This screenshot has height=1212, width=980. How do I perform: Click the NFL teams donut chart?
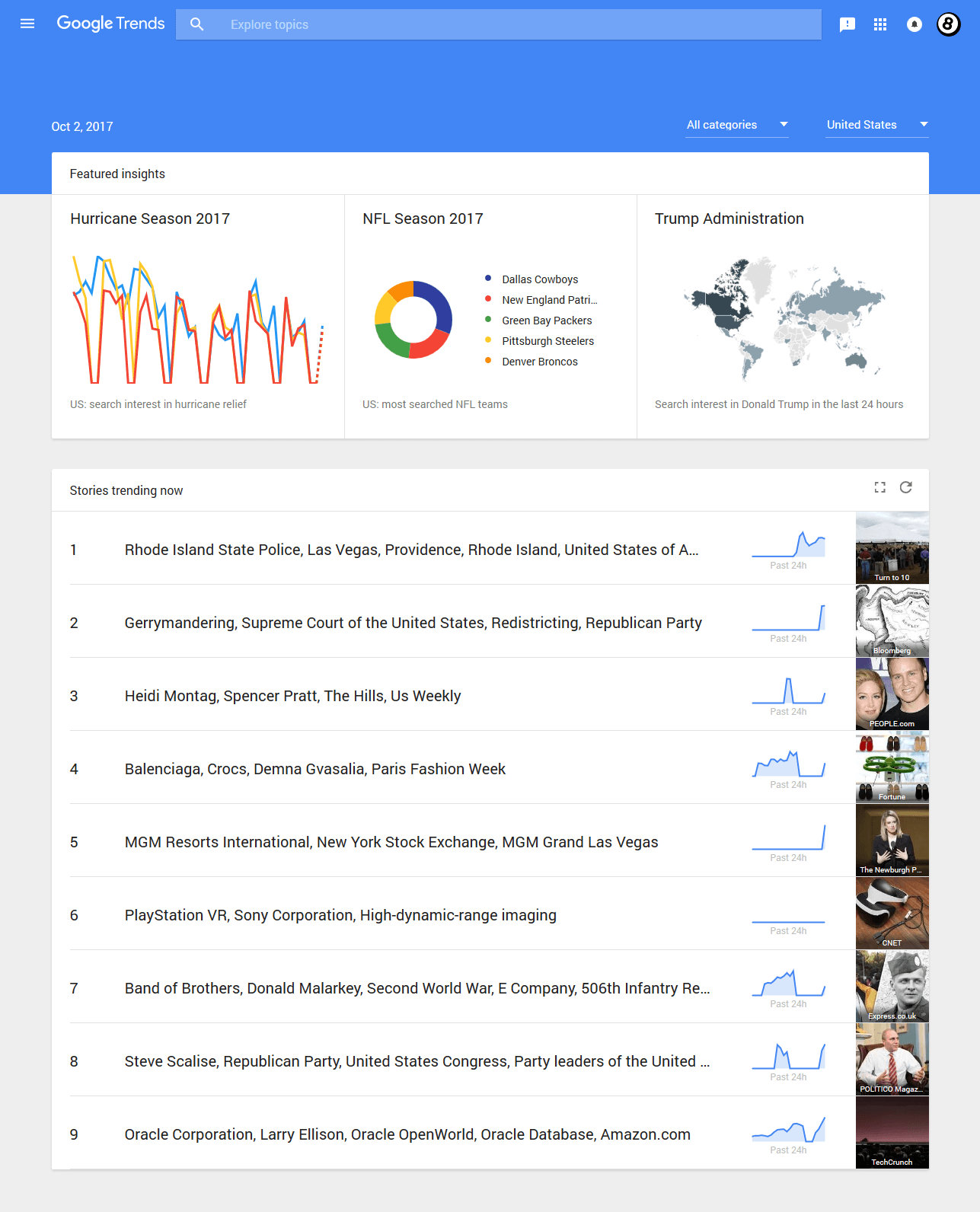(413, 320)
